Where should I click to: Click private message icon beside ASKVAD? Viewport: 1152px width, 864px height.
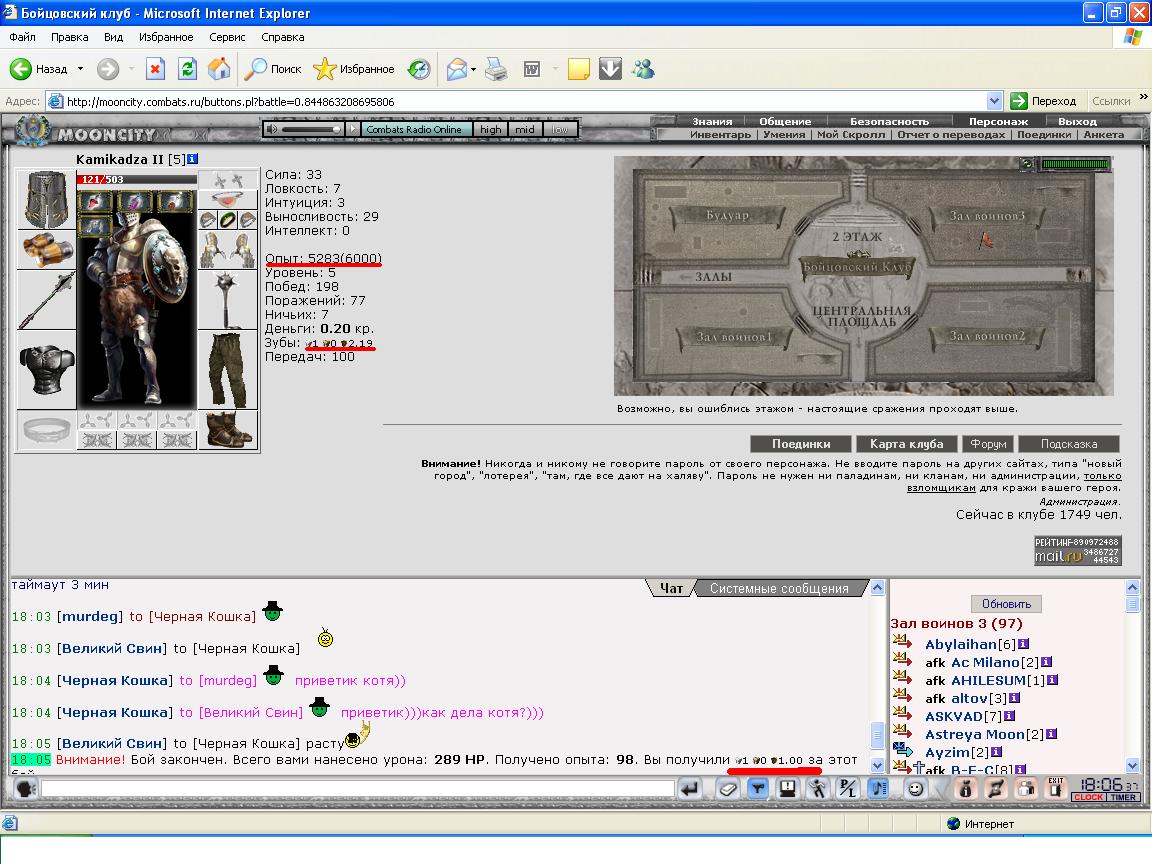pyautogui.click(x=902, y=713)
